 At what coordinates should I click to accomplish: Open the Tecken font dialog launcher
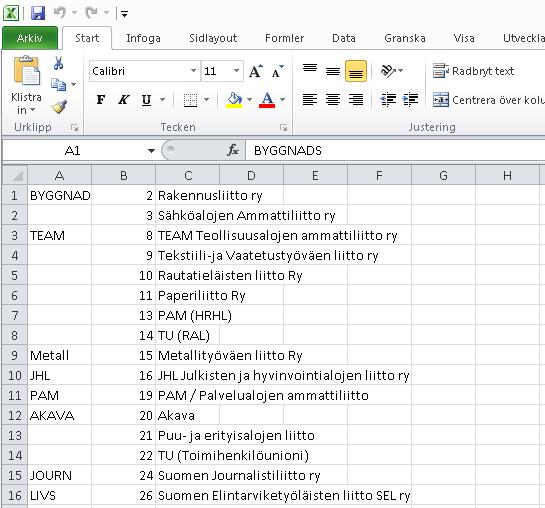(x=284, y=128)
